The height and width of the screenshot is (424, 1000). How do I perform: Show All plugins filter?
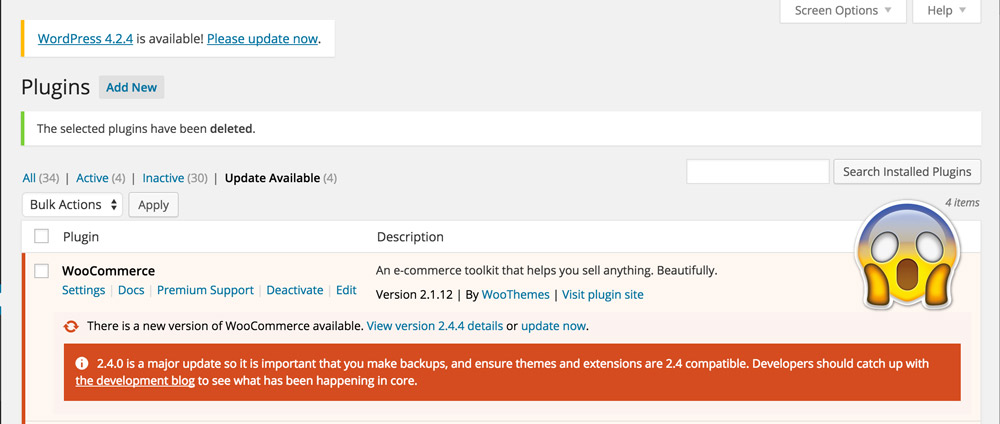[29, 178]
